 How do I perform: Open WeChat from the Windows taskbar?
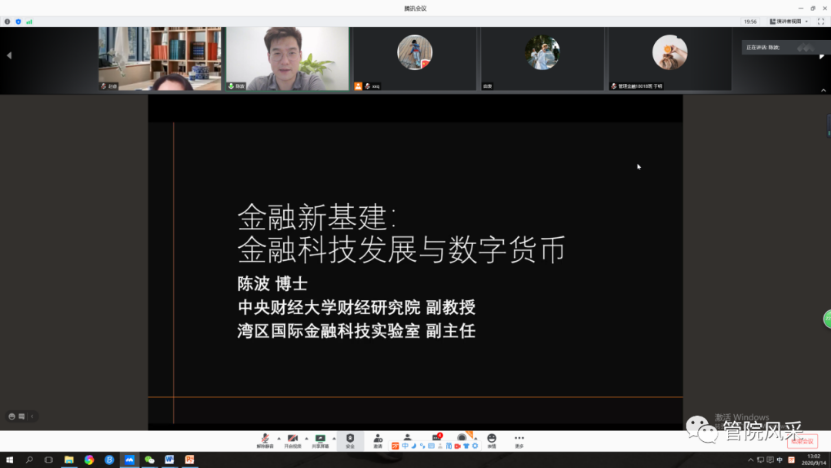149,460
